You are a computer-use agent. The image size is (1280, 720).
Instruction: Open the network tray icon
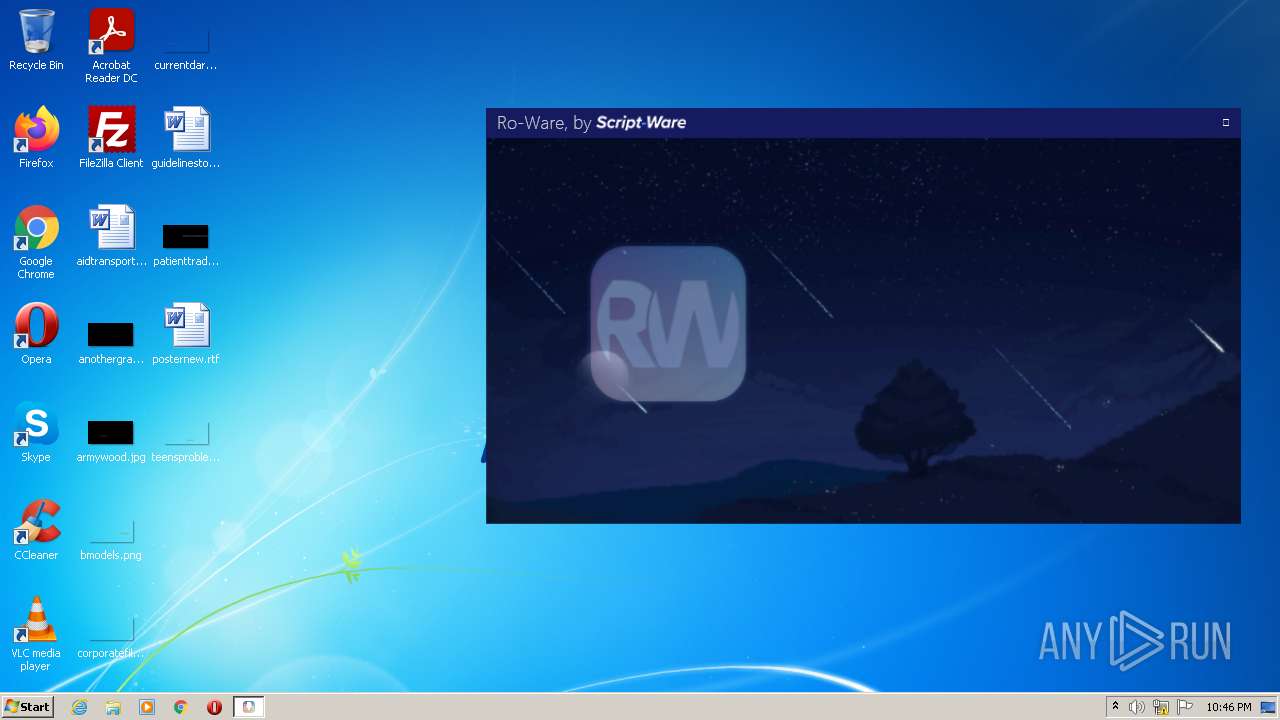[1161, 707]
